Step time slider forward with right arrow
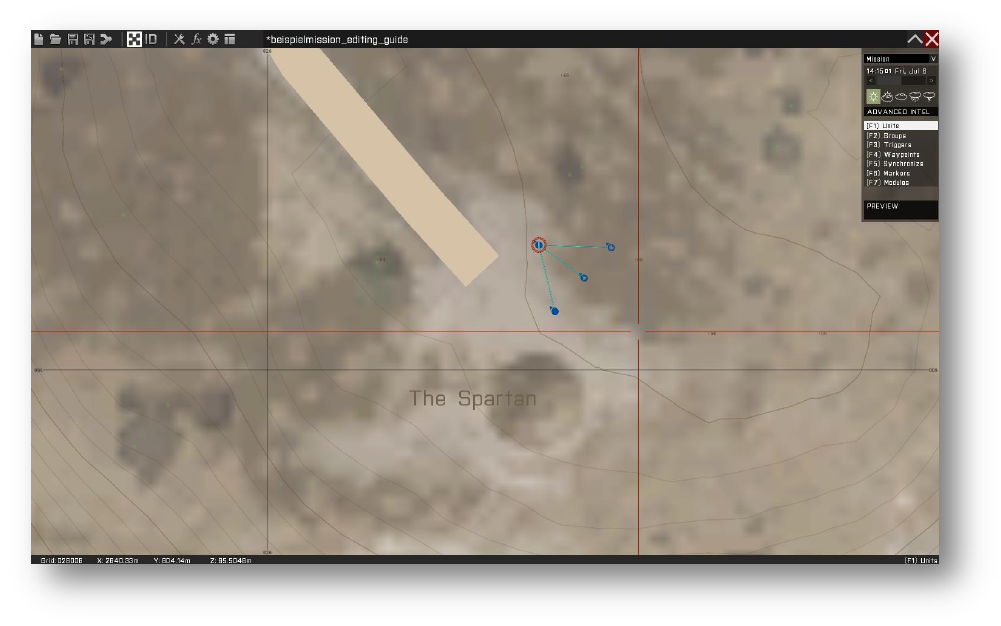 [931, 81]
